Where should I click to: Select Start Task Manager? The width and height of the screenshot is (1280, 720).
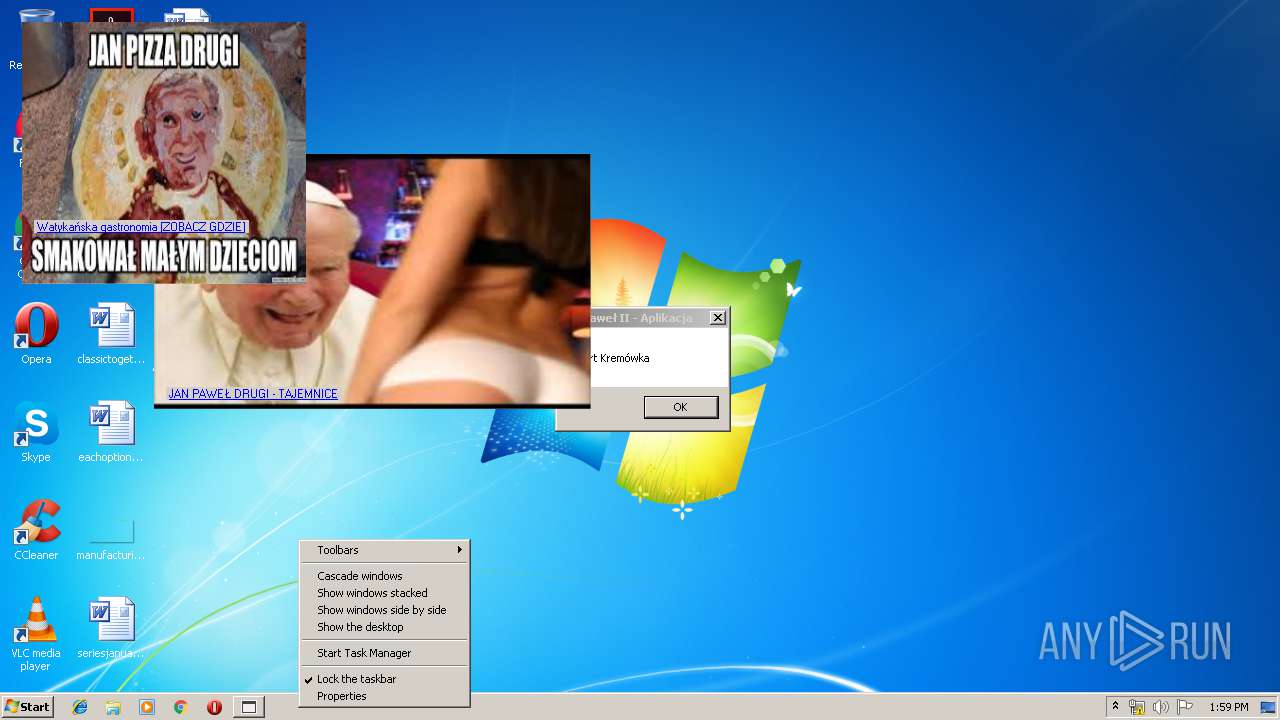[384, 653]
